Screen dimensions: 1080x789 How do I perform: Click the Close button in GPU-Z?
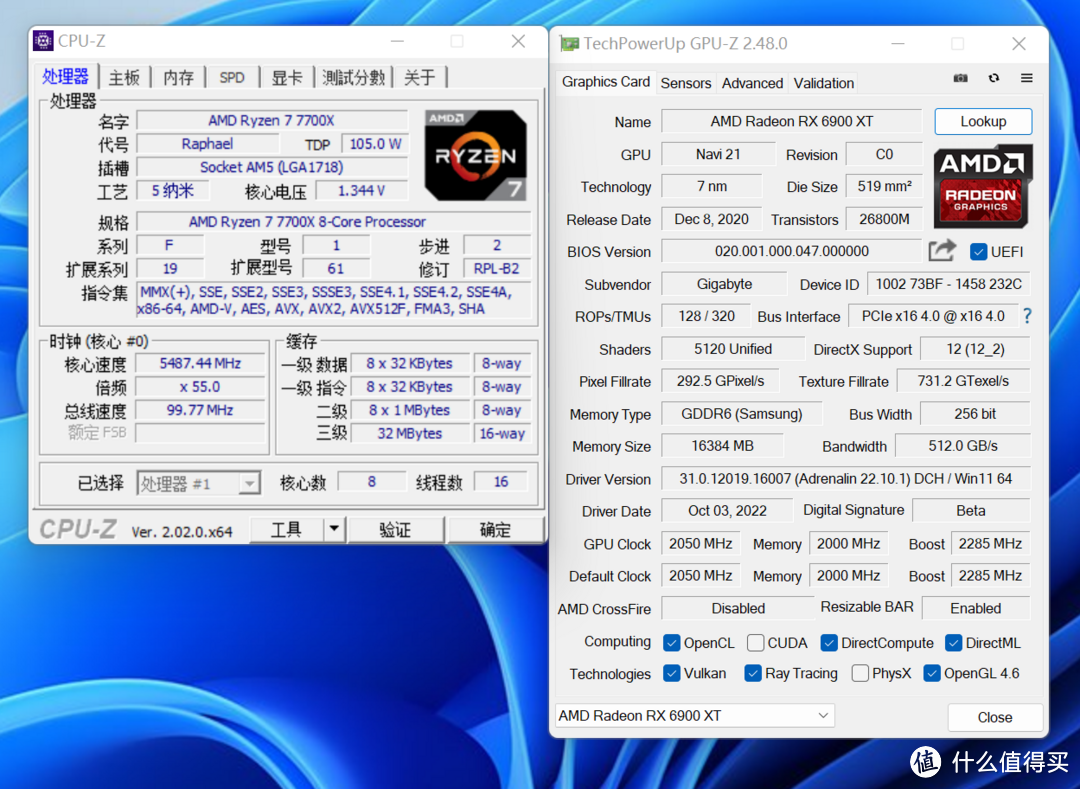(995, 717)
